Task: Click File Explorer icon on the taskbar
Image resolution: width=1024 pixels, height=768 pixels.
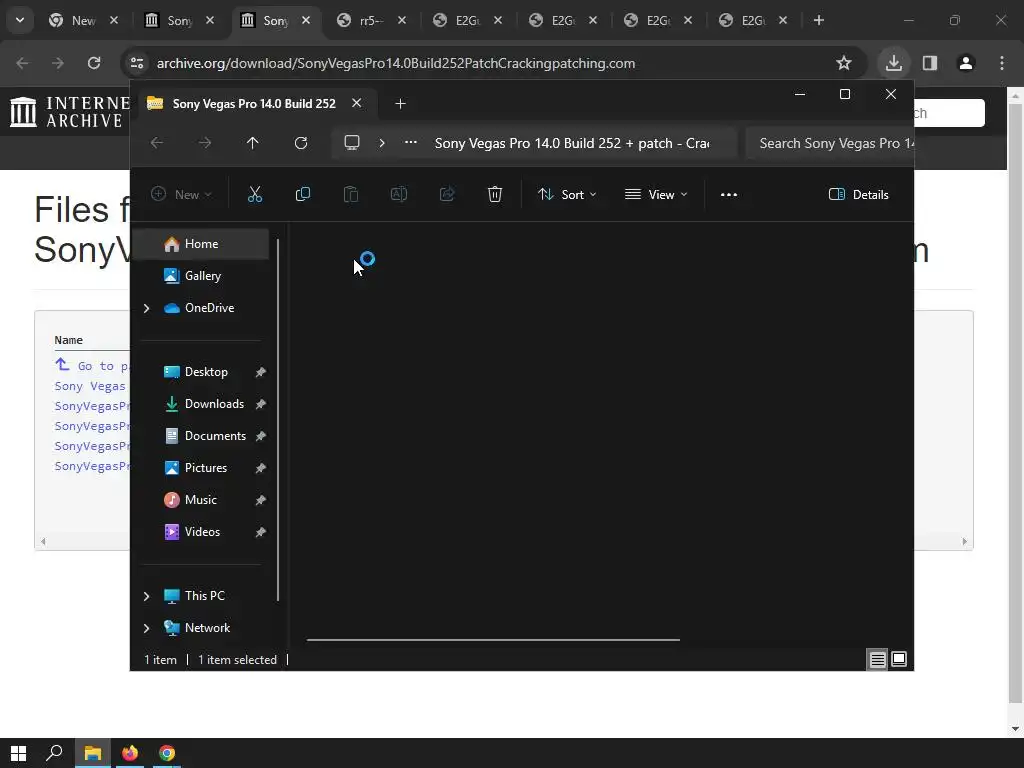Action: (92, 753)
